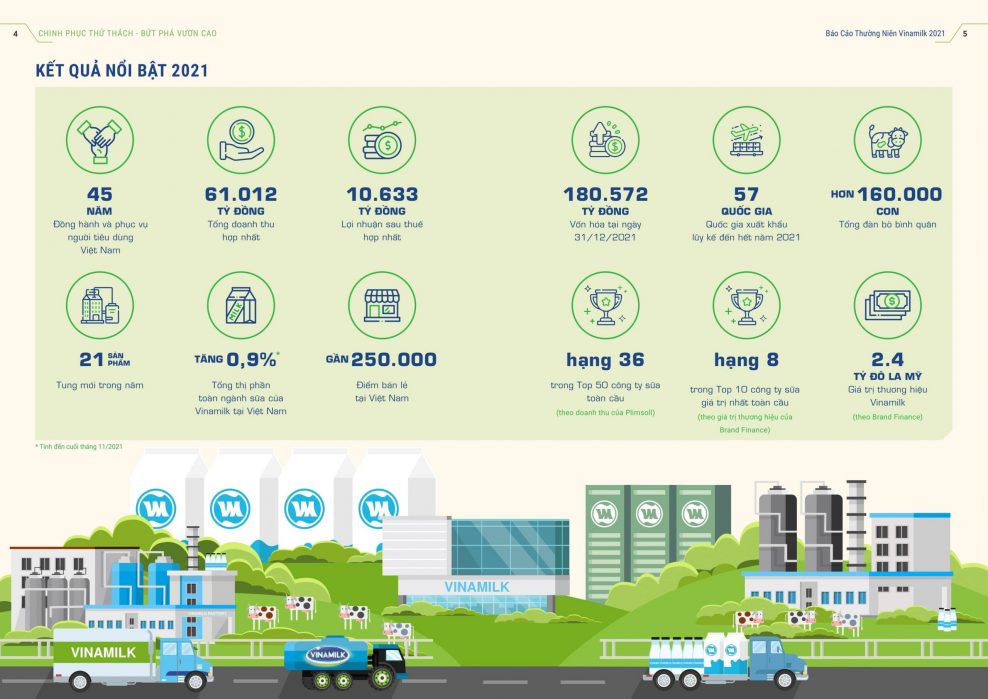Screen dimensions: 988x699
Task: Click the KẾT QUẢ NỔI BẬT 2021 heading
Action: click(x=121, y=70)
